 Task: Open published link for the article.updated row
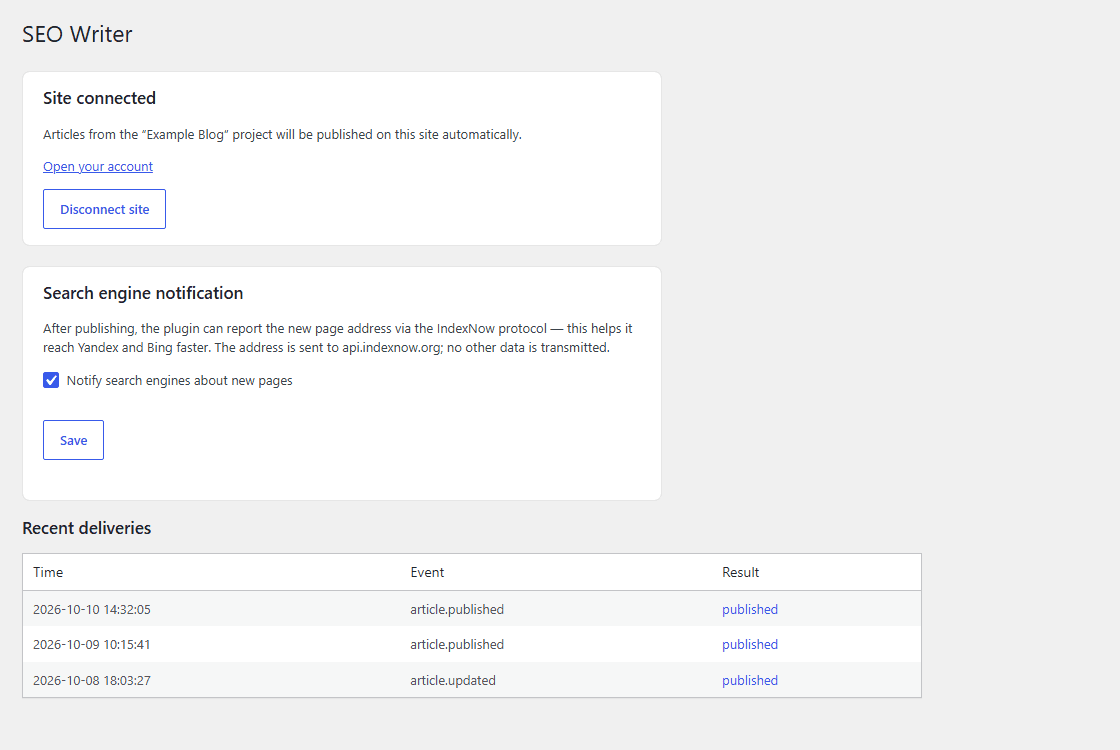click(750, 680)
